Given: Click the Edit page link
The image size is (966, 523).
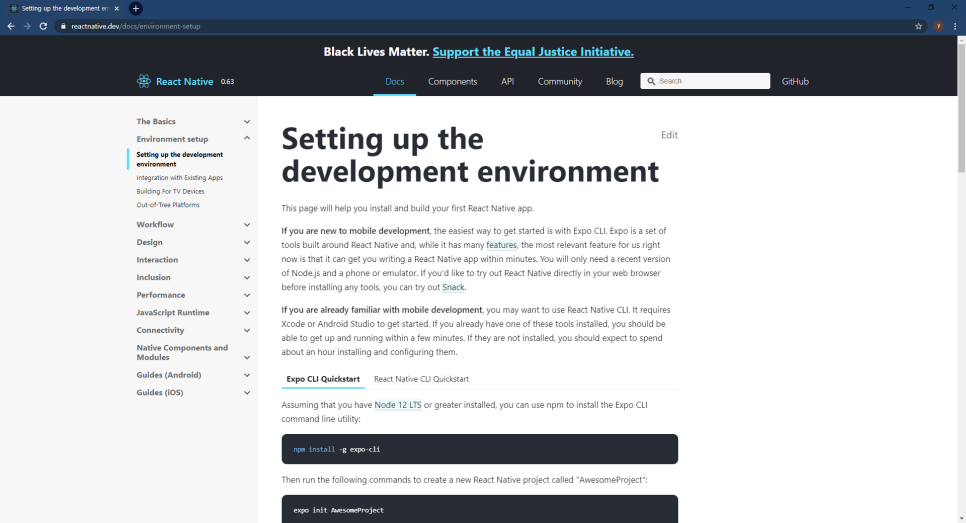Looking at the screenshot, I should [x=669, y=135].
